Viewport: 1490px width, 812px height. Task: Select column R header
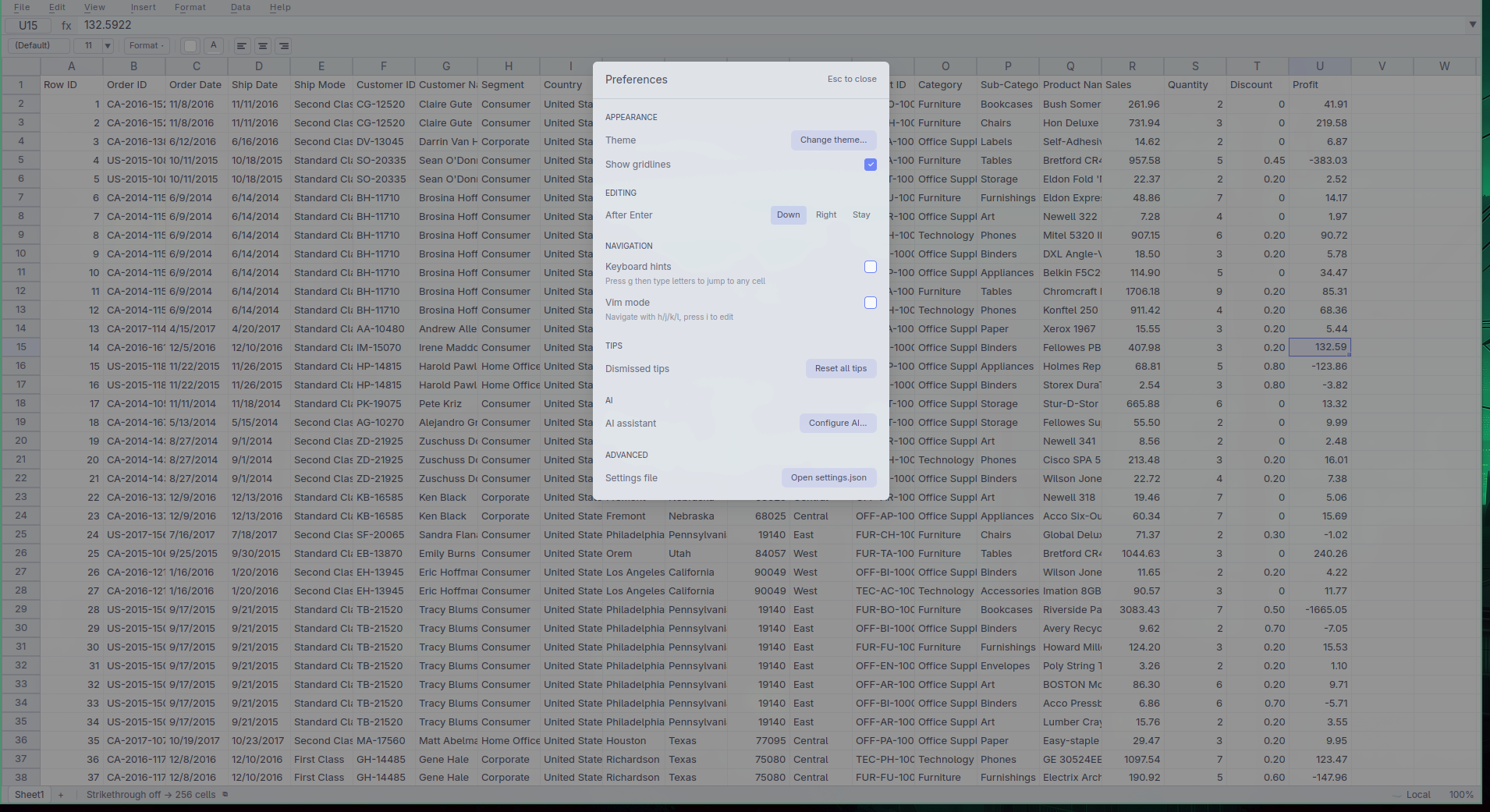[1133, 66]
